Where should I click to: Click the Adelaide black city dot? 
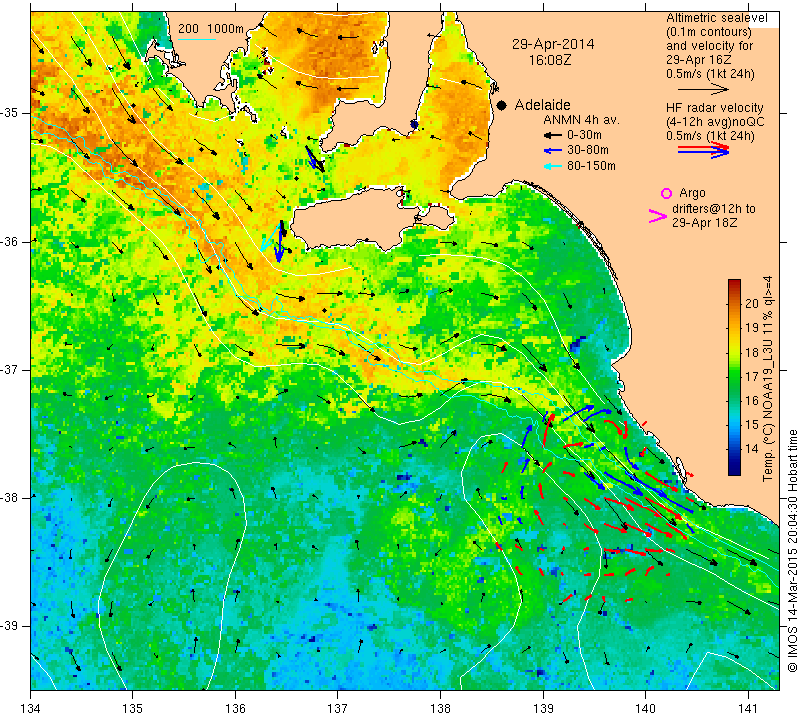pyautogui.click(x=502, y=105)
